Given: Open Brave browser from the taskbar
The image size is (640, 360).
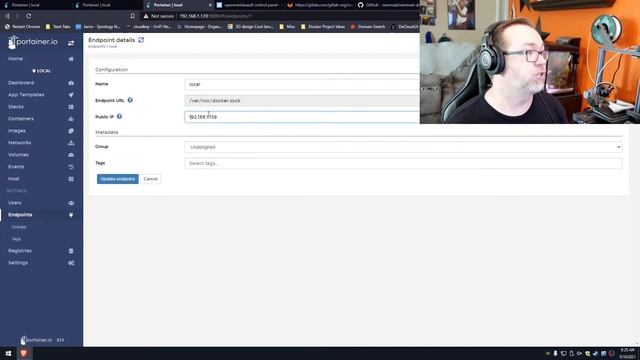Looking at the screenshot, I should coord(24,353).
